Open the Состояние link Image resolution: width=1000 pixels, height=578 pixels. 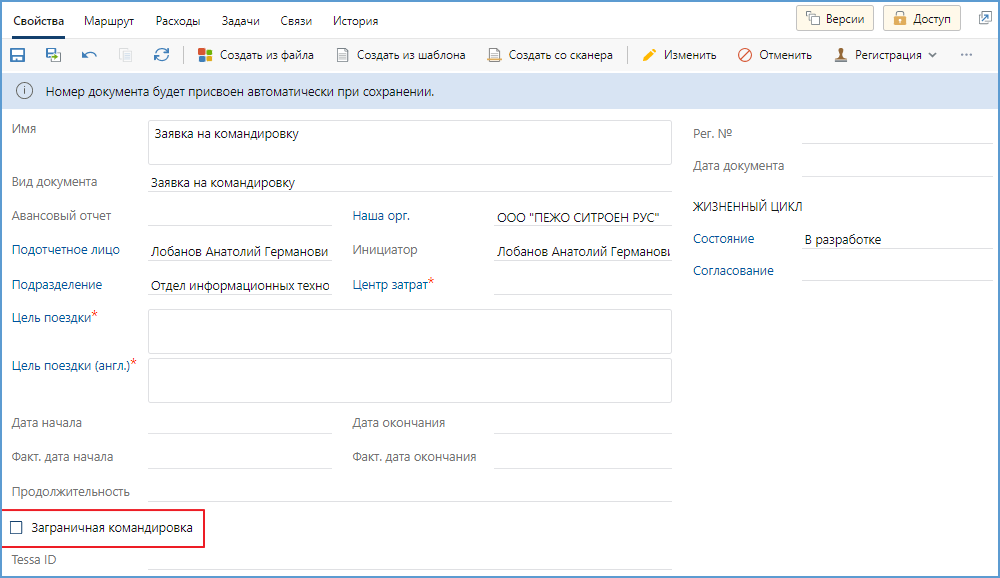(x=723, y=239)
